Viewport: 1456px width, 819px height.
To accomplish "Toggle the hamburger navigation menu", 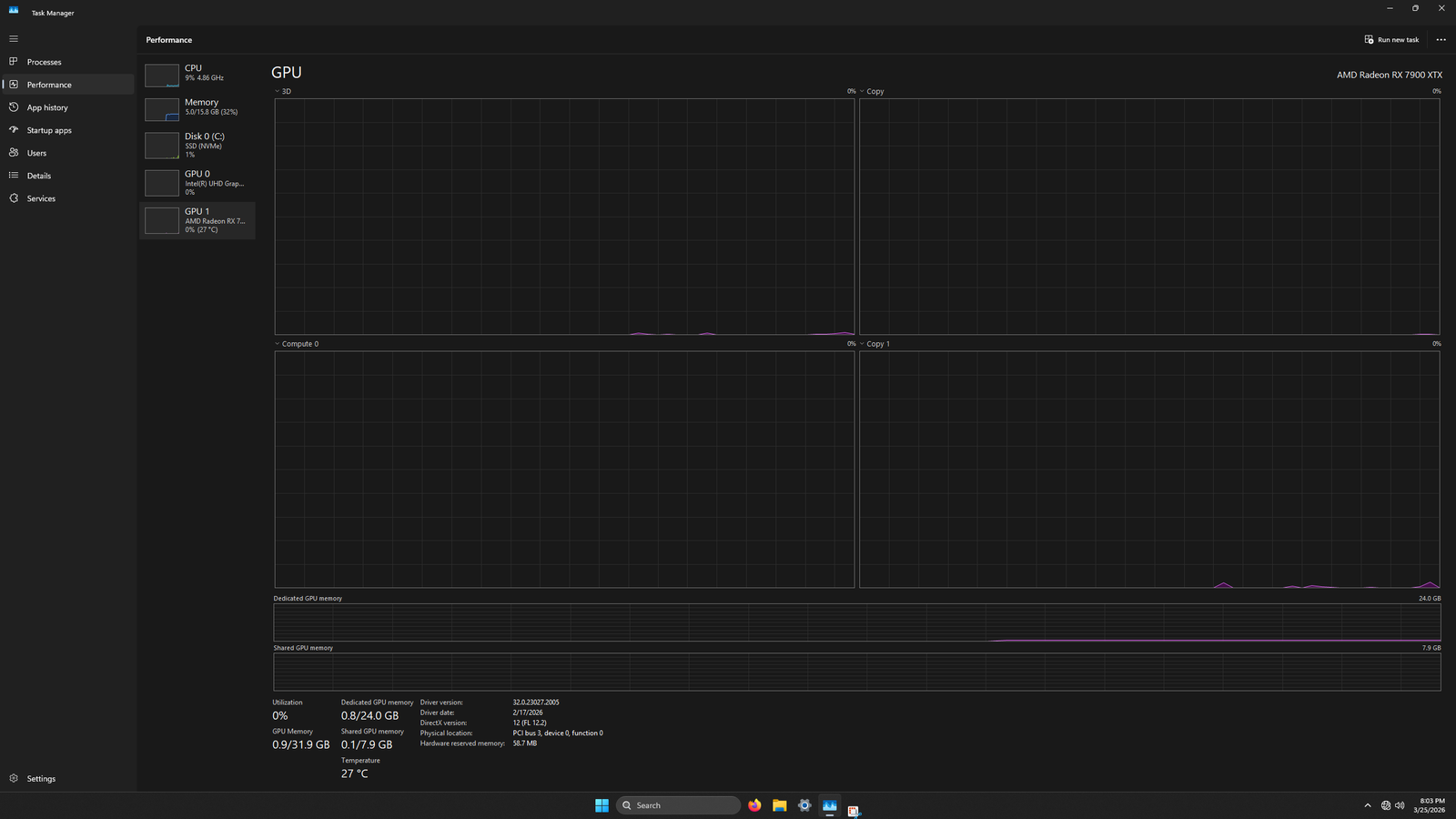I will click(14, 39).
